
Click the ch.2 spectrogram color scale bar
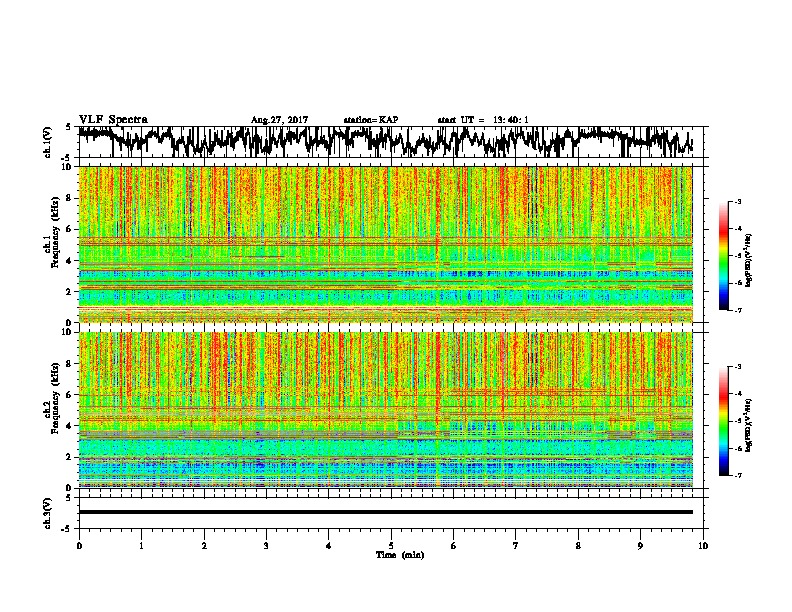723,421
